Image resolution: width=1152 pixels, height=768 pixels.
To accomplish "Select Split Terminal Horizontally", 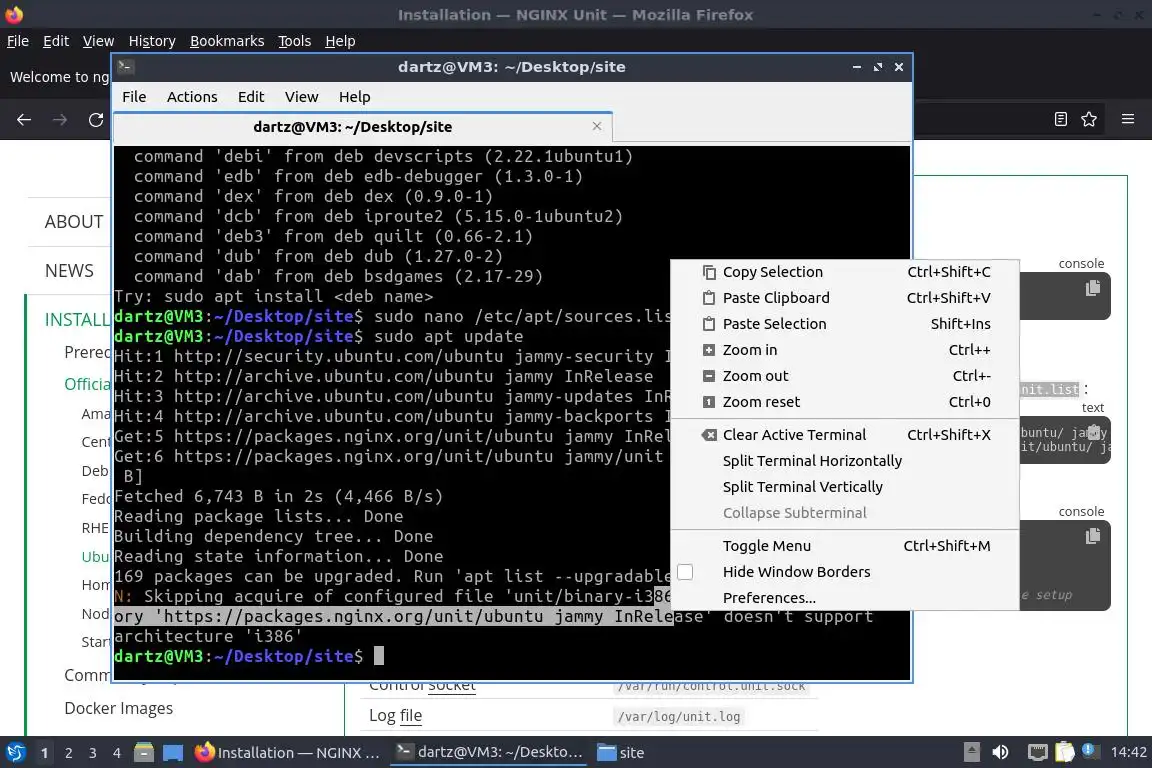I will pyautogui.click(x=845, y=461).
